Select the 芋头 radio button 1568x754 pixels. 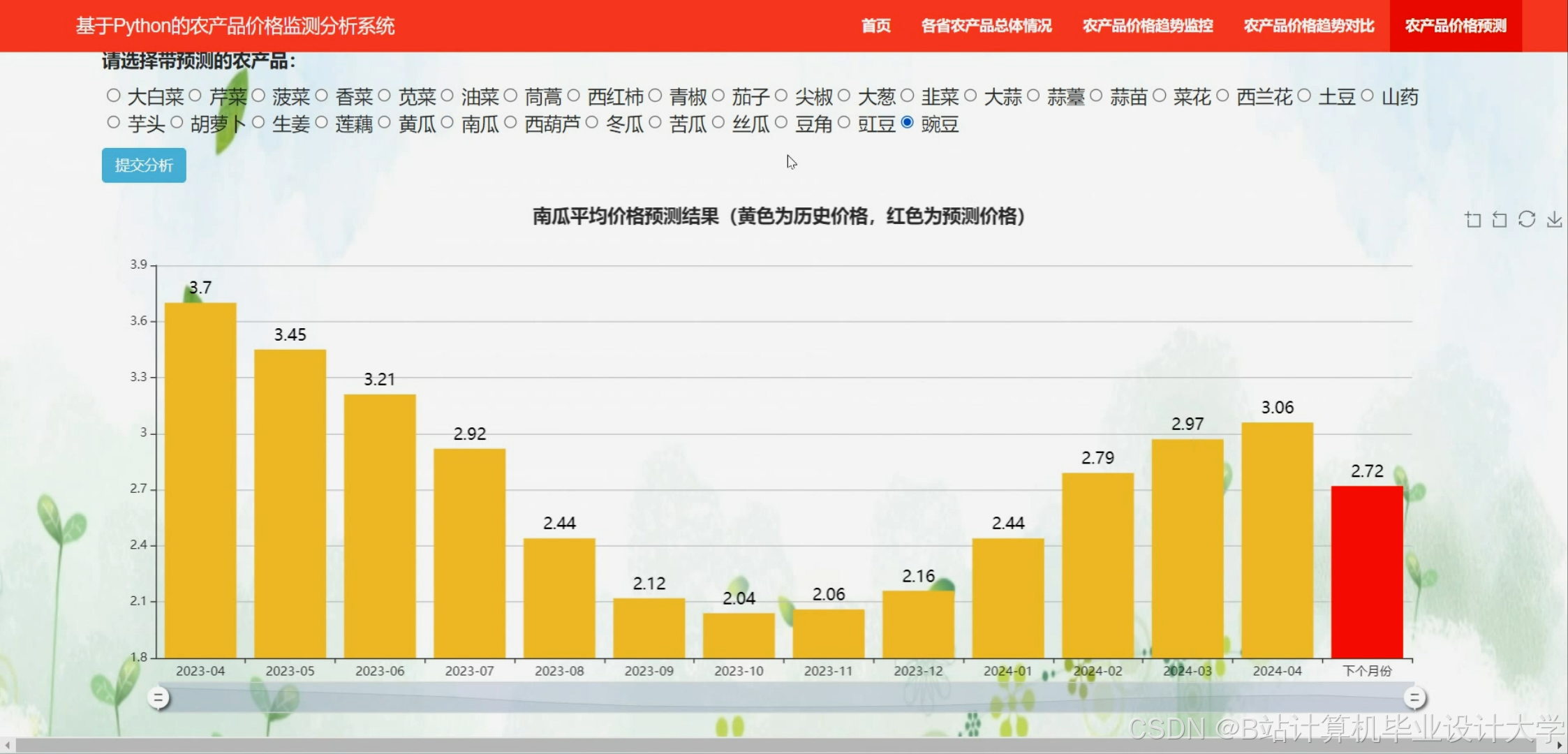114,122
